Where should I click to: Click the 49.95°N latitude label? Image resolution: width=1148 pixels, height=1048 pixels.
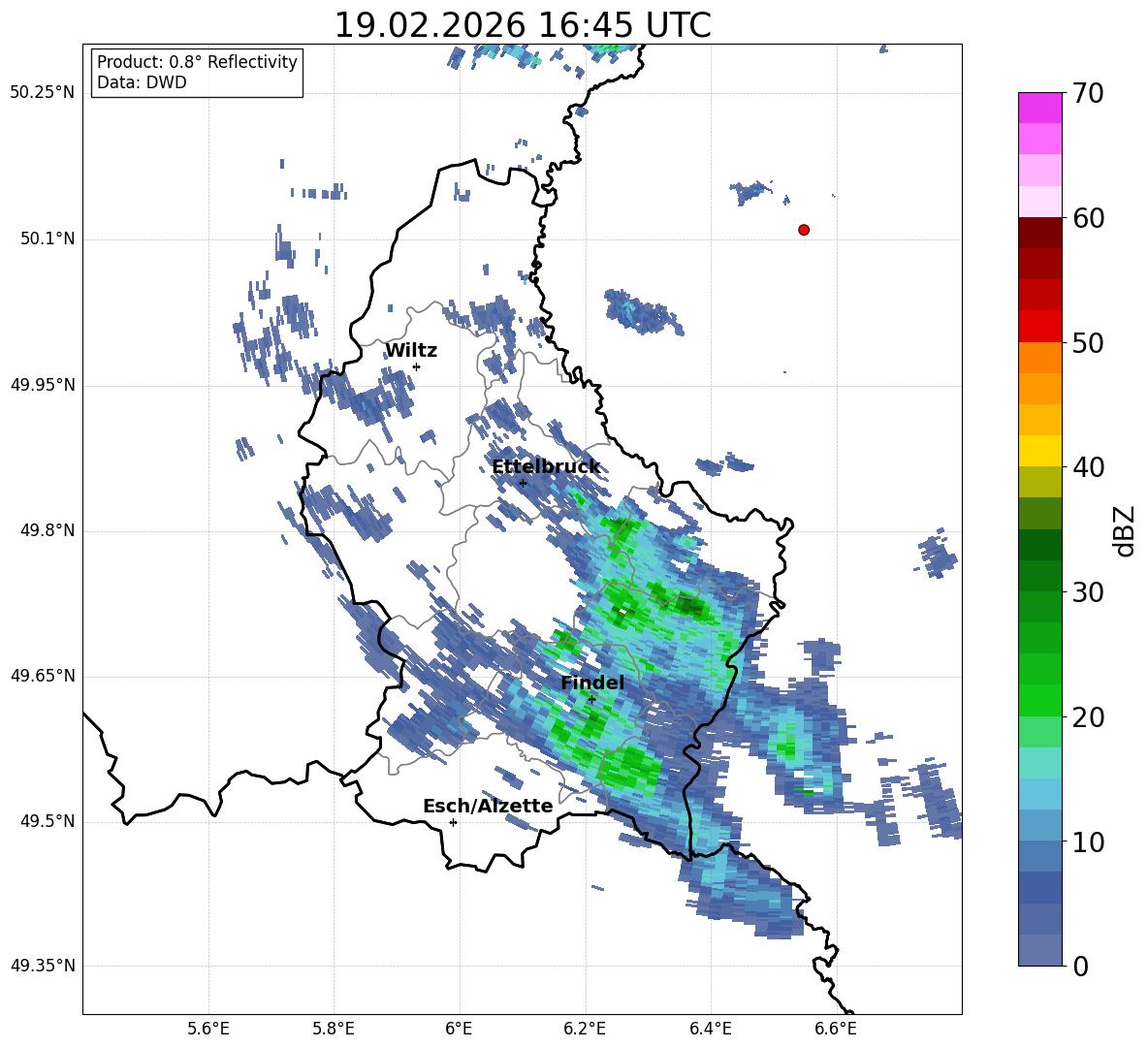[x=43, y=386]
